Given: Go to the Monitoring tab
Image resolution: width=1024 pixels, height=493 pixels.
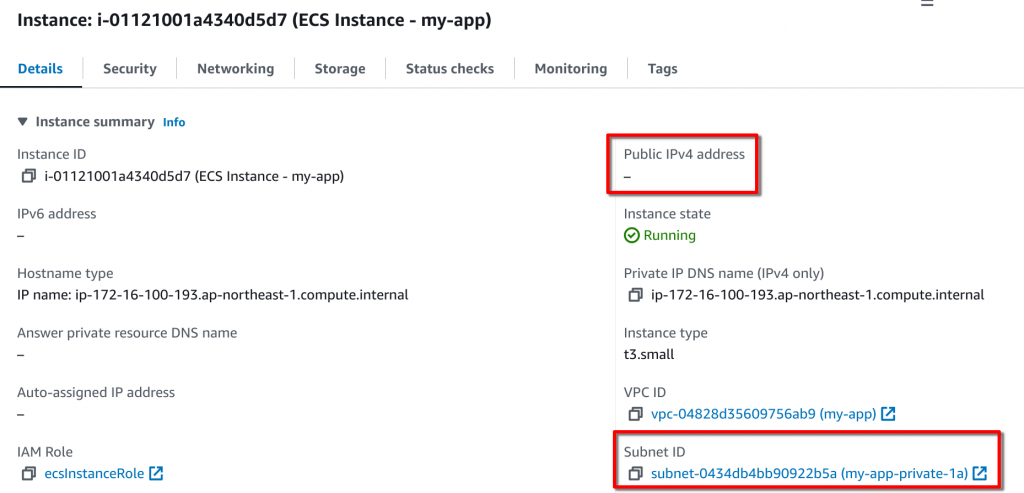Looking at the screenshot, I should pos(570,69).
